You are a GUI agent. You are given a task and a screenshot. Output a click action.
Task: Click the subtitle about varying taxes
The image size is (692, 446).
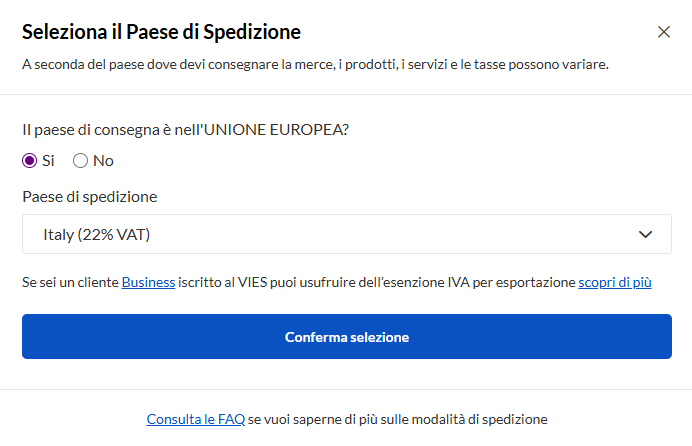[x=315, y=65]
